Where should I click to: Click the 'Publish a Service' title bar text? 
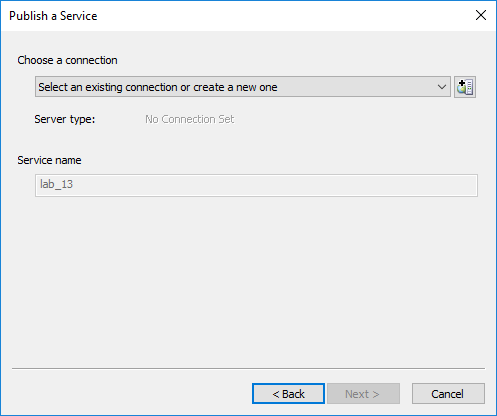[x=53, y=16]
